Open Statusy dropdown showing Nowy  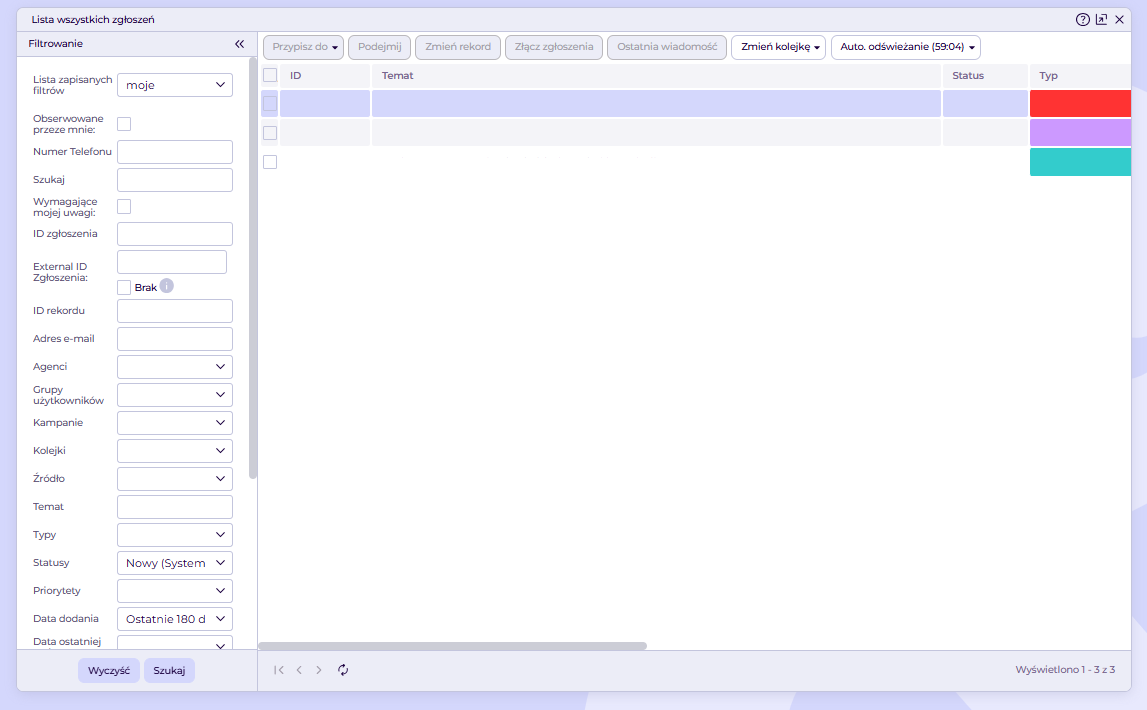(x=175, y=563)
